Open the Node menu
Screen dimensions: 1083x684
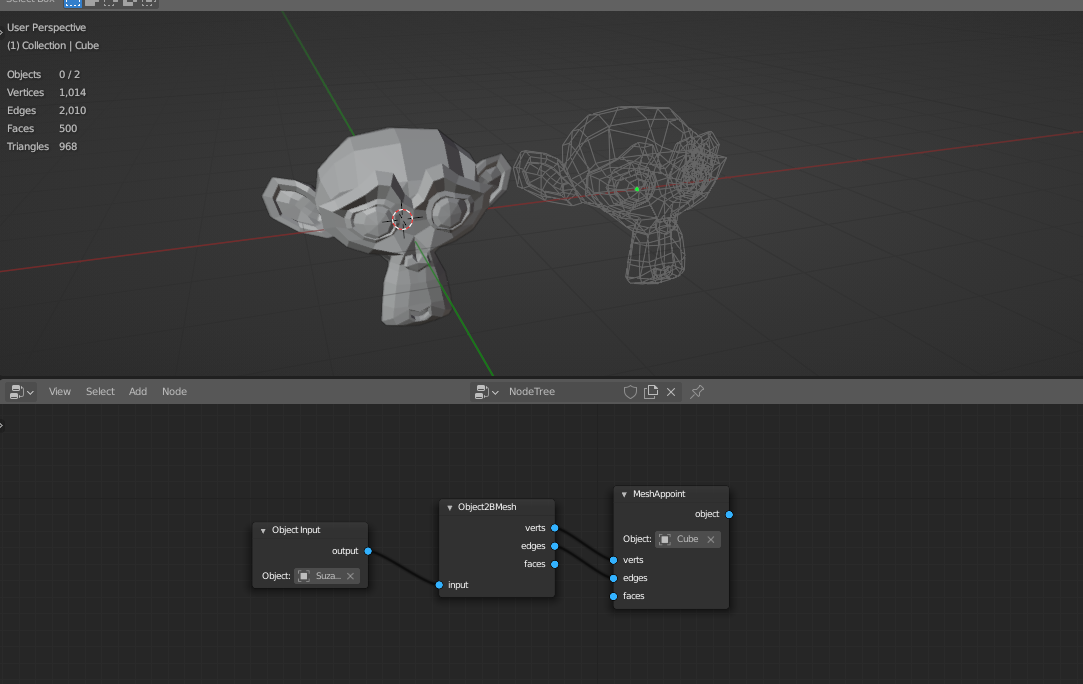coord(174,392)
